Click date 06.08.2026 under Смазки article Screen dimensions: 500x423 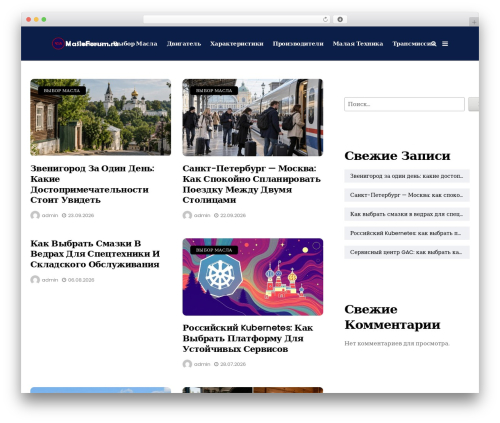tap(81, 280)
